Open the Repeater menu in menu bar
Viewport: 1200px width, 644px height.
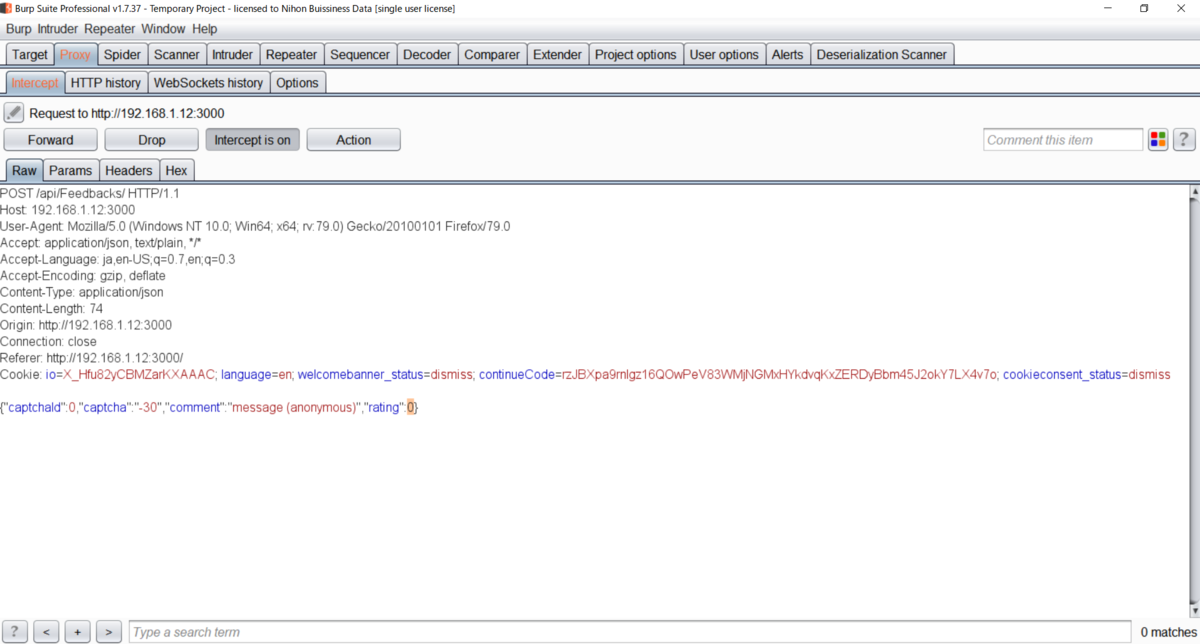110,29
